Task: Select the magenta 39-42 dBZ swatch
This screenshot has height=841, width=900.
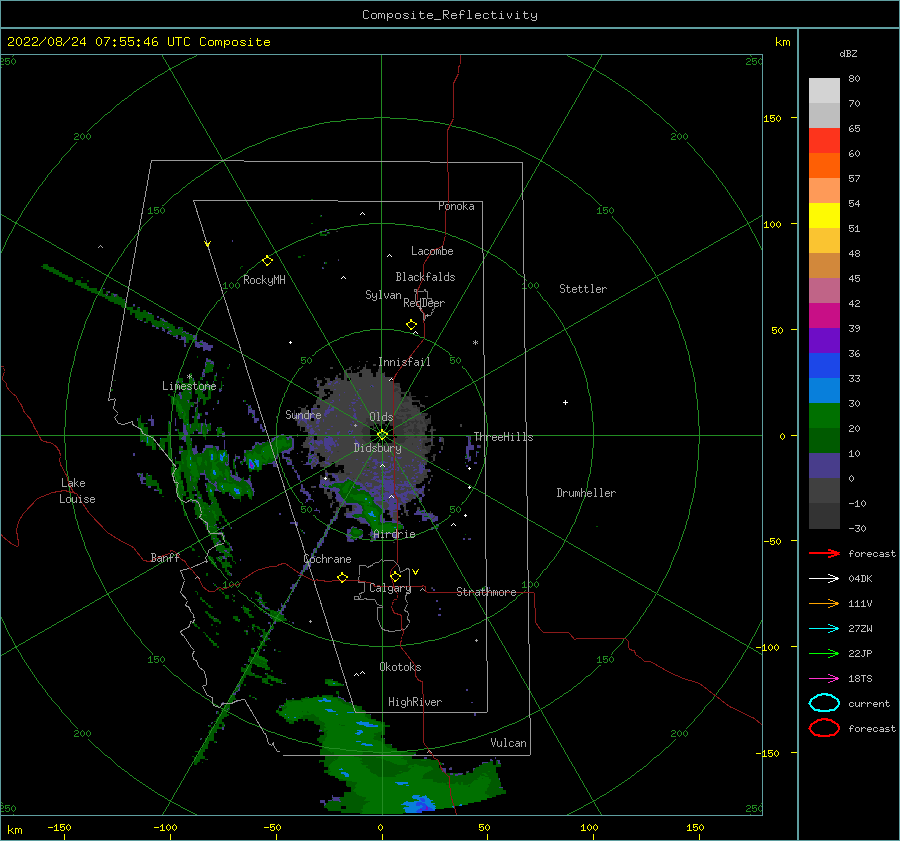Action: pos(824,316)
